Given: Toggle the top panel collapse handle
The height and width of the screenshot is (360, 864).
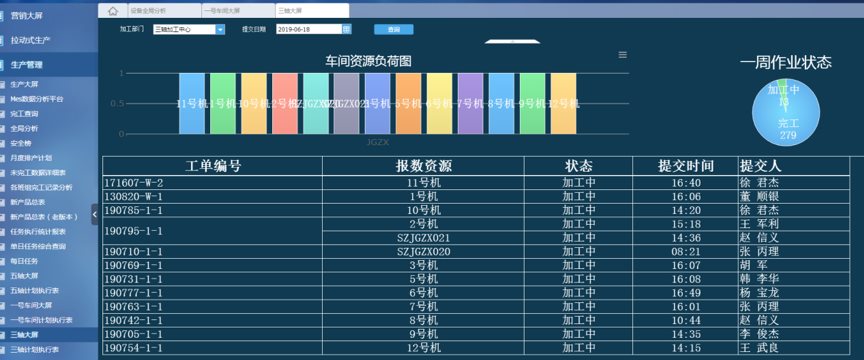Looking at the screenshot, I should tap(512, 41).
